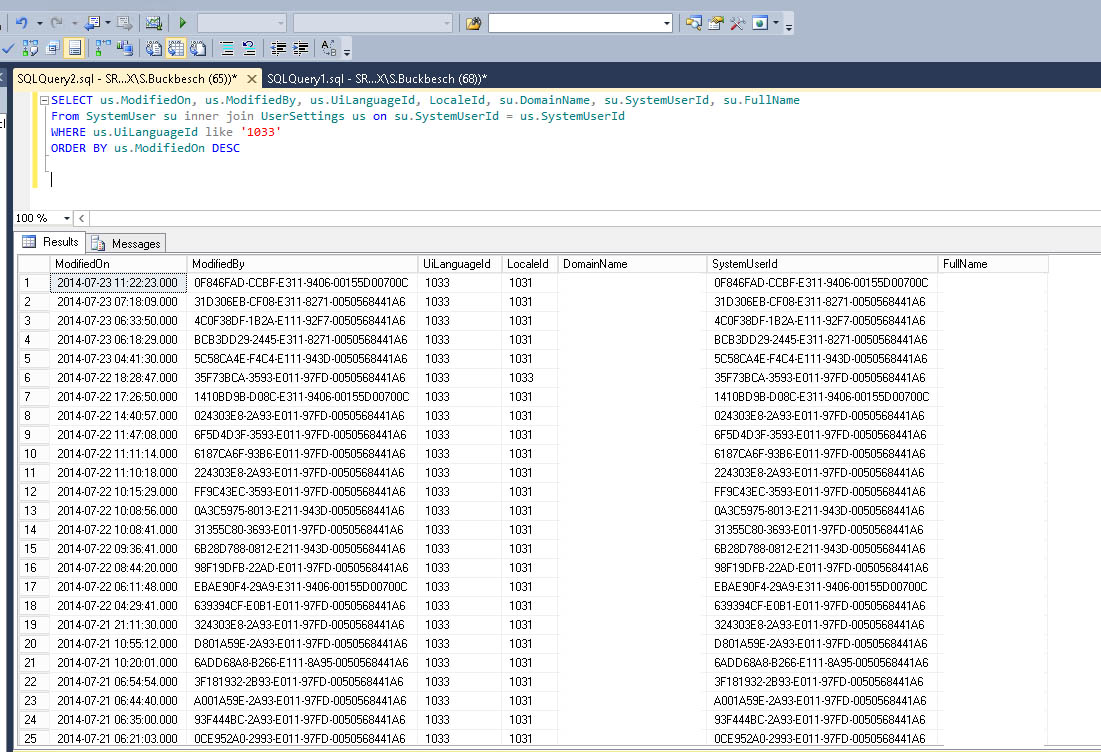The width and height of the screenshot is (1101, 752).
Task: Toggle the highlighted Query Options button
Action: coord(74,47)
